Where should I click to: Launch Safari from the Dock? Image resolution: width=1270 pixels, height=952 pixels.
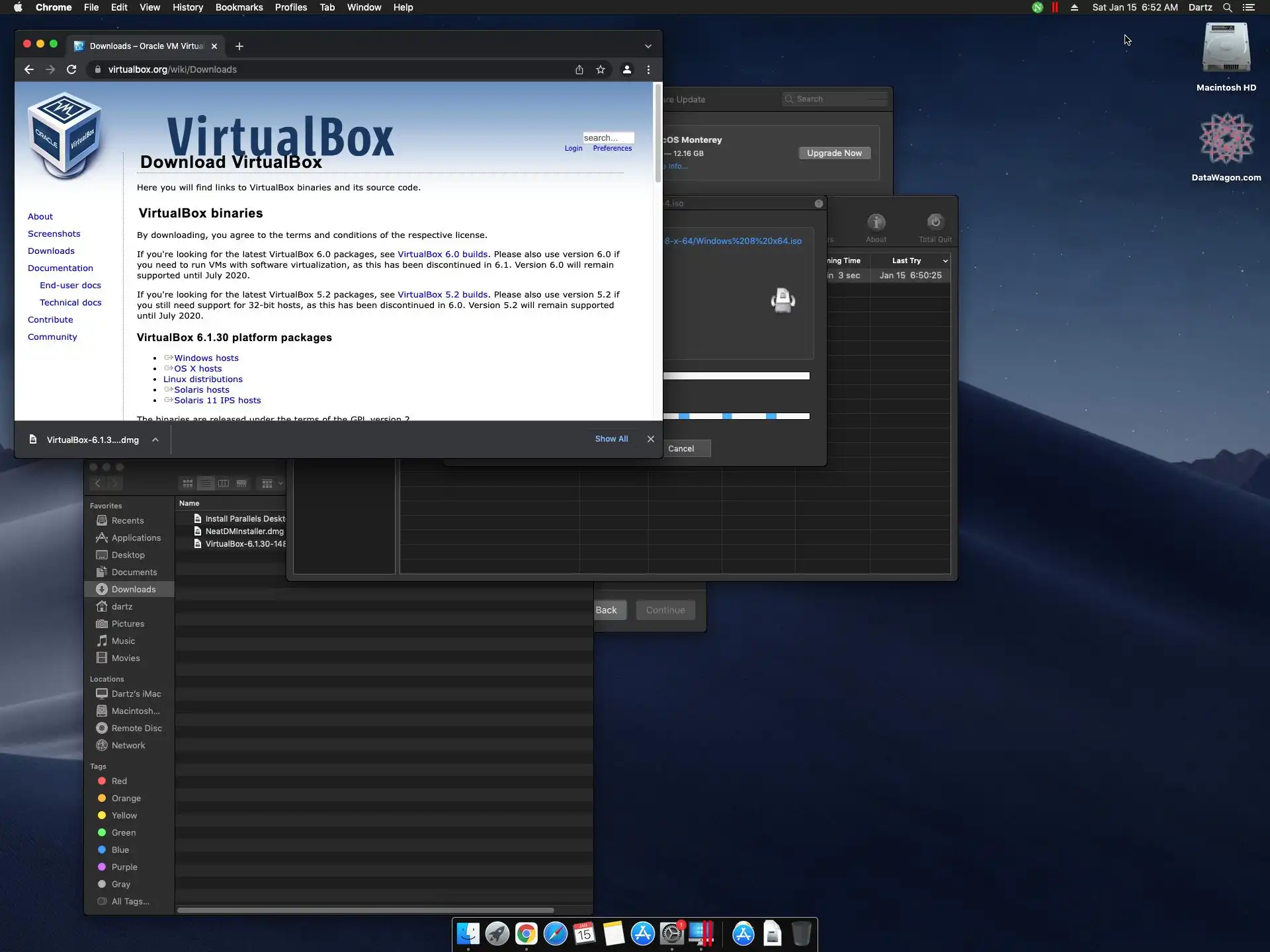[555, 933]
